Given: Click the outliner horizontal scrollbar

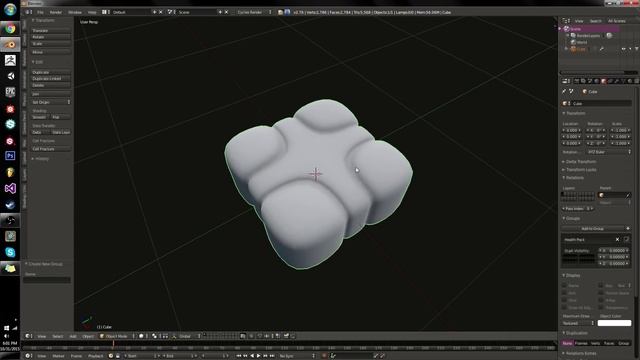Looking at the screenshot, I should 592,73.
